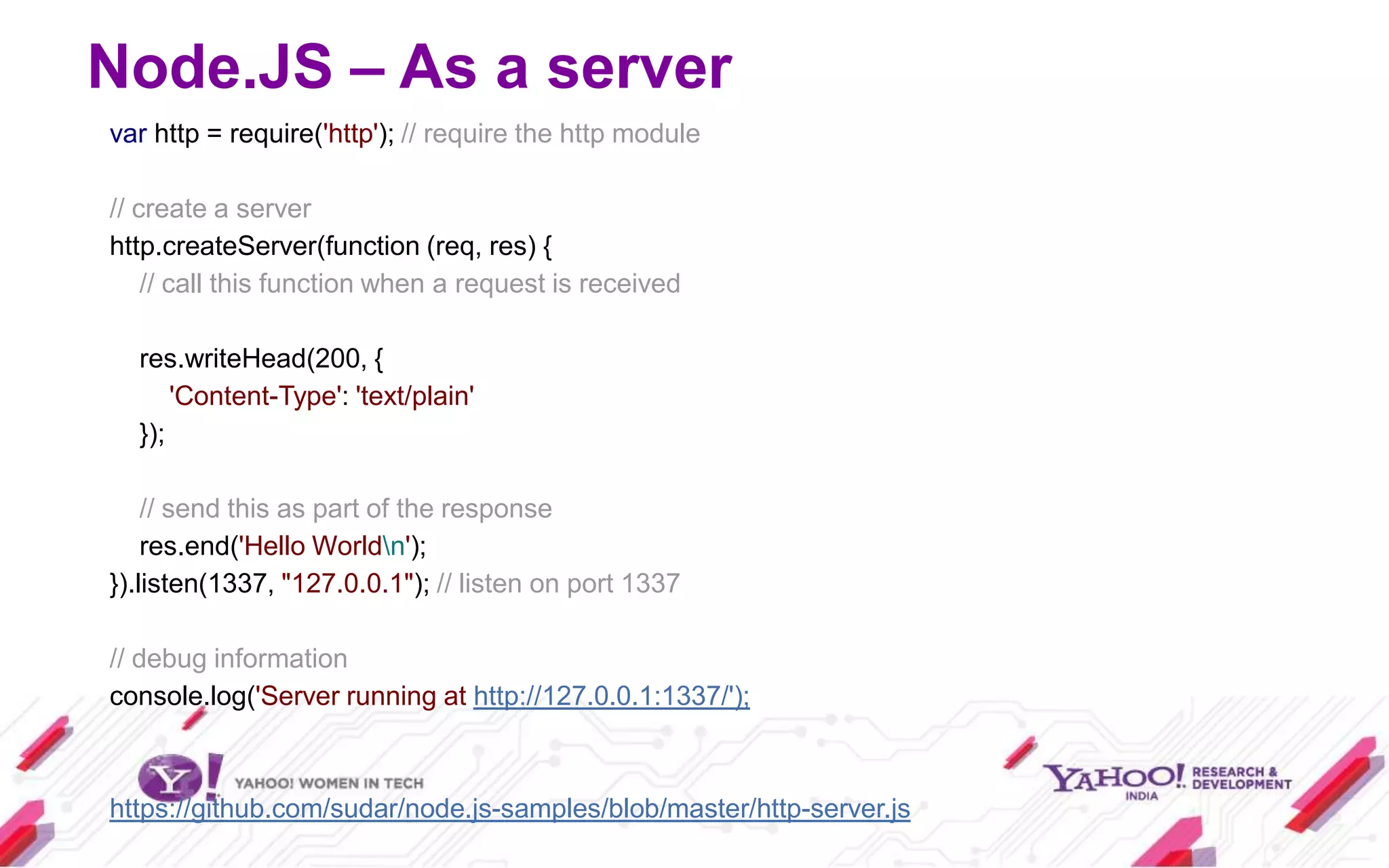
Task: Click the 'http.createServer(function (req, res) {' line
Action: pyautogui.click(x=331, y=246)
